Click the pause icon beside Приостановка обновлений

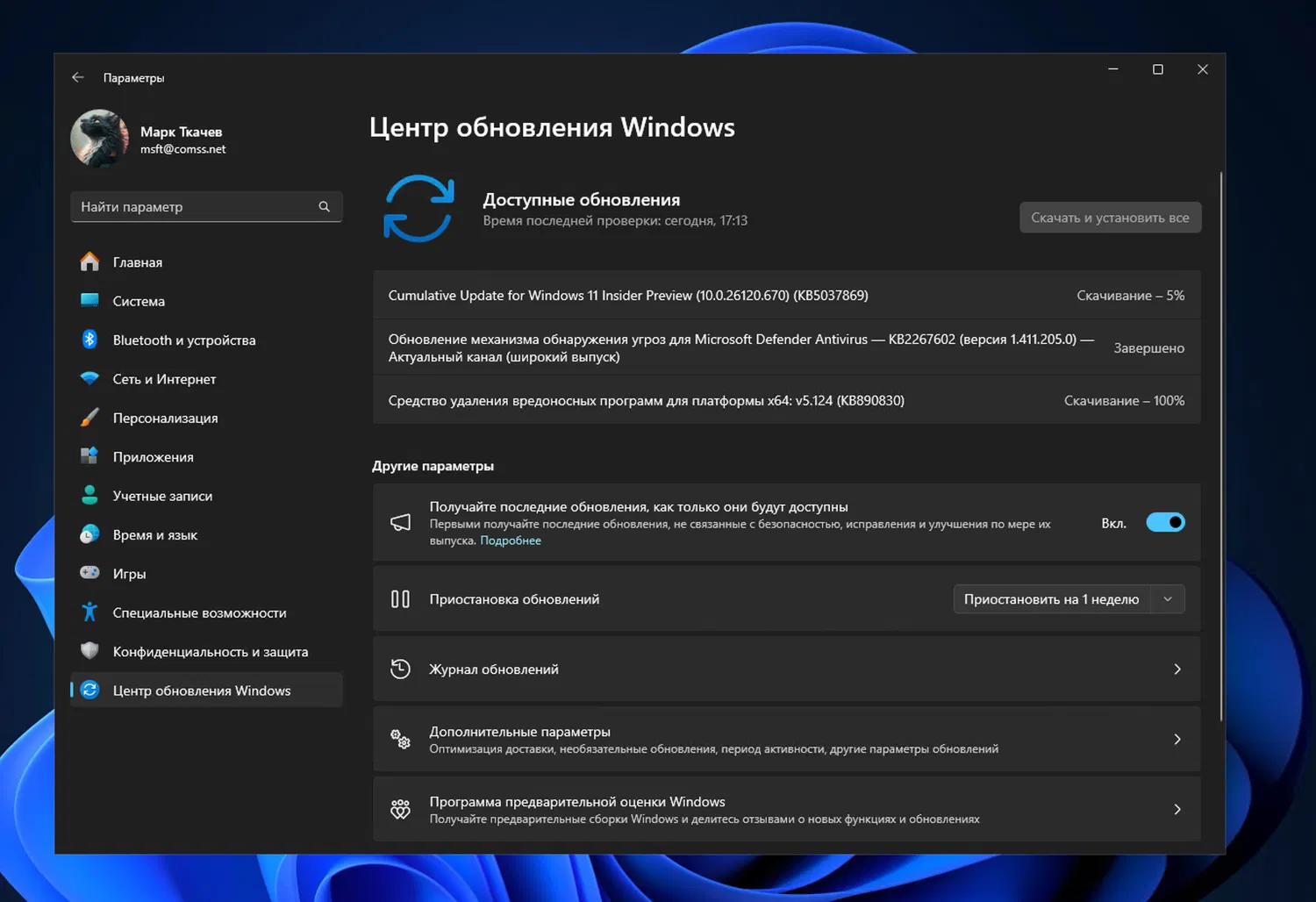(x=400, y=599)
